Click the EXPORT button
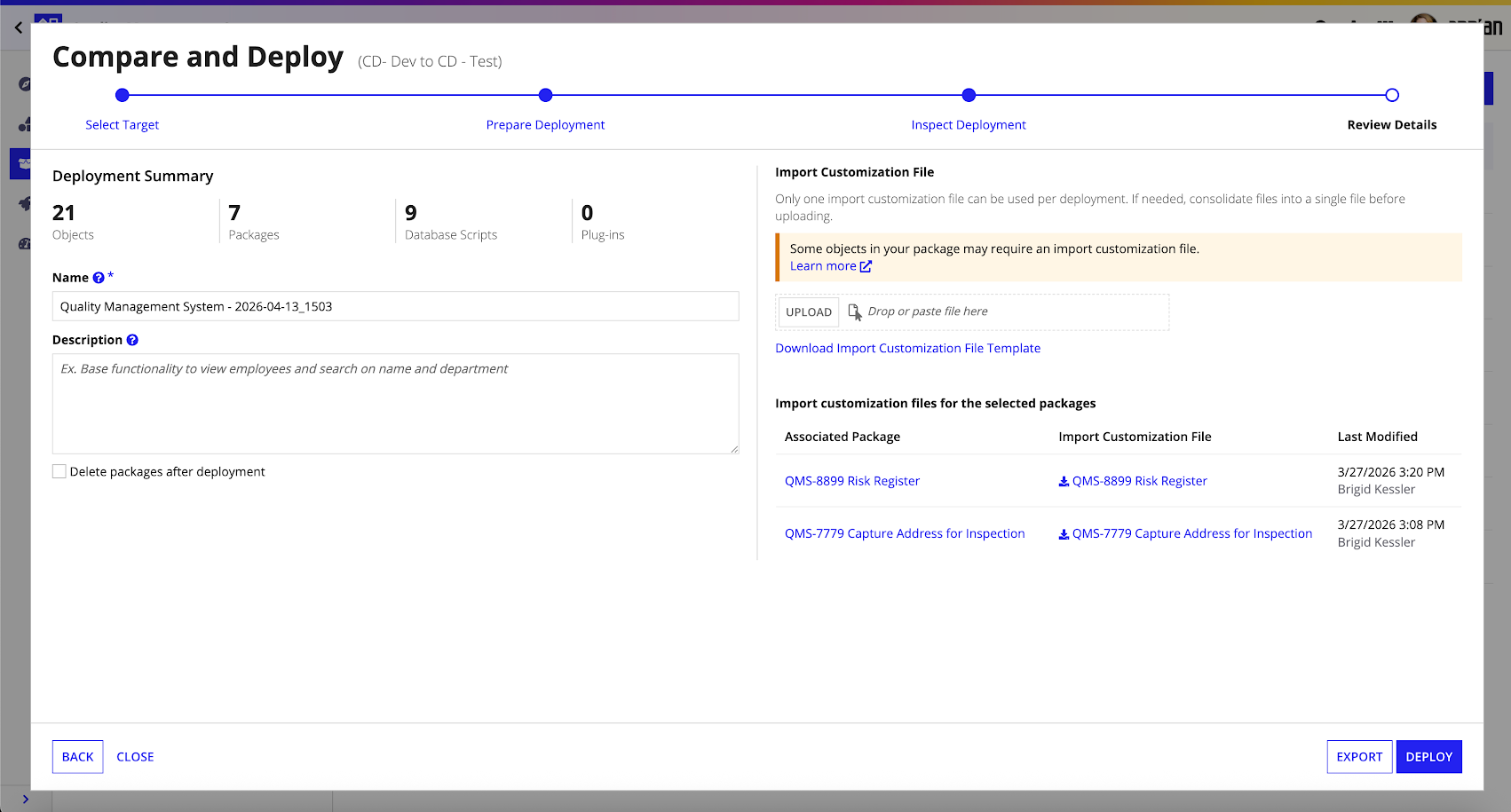The image size is (1511, 812). 1359,757
